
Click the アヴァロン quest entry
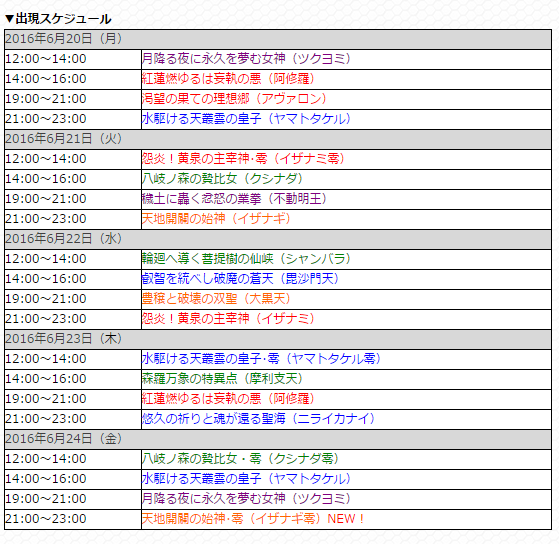[x=234, y=99]
